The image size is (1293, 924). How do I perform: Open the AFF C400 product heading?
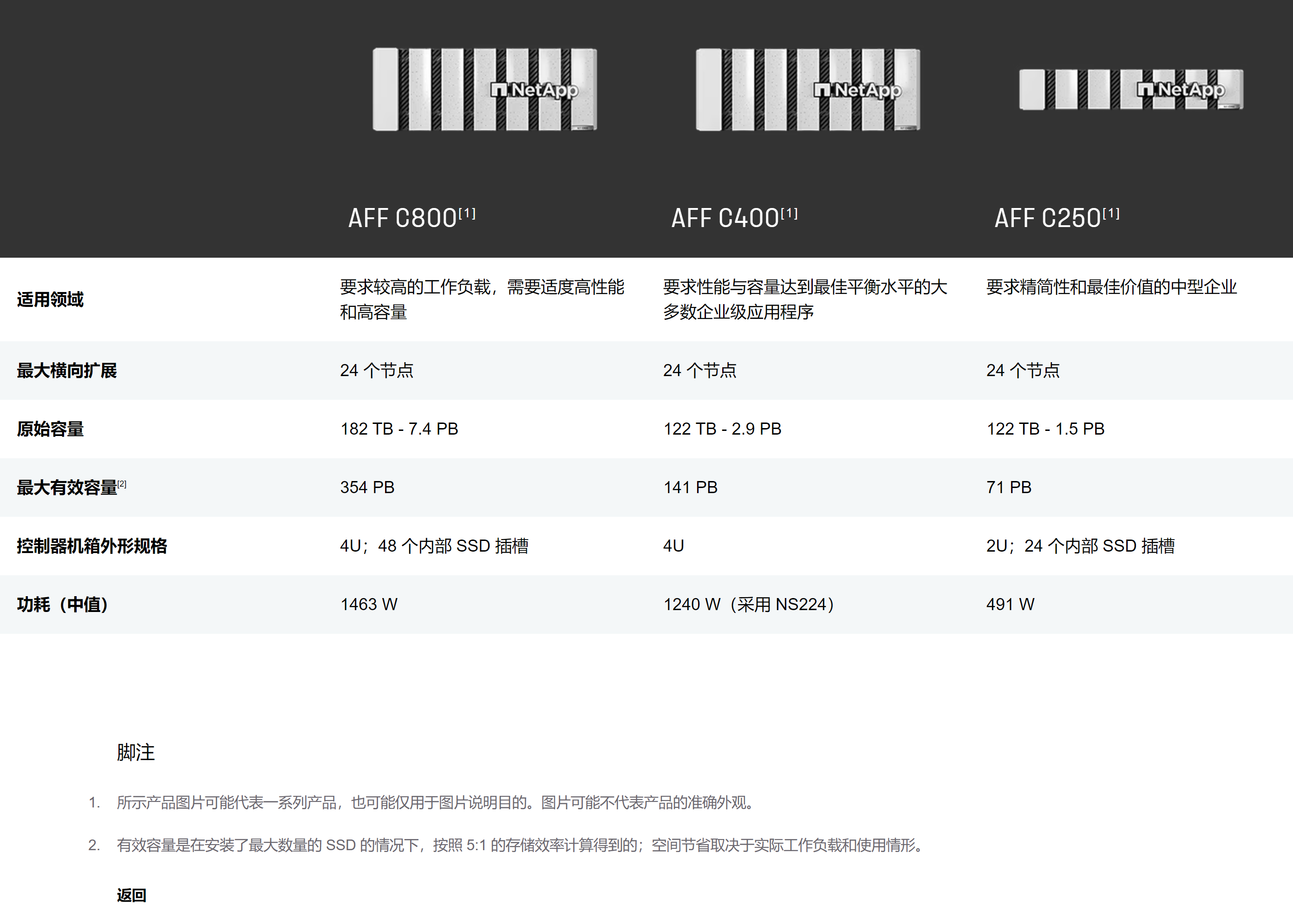click(725, 218)
